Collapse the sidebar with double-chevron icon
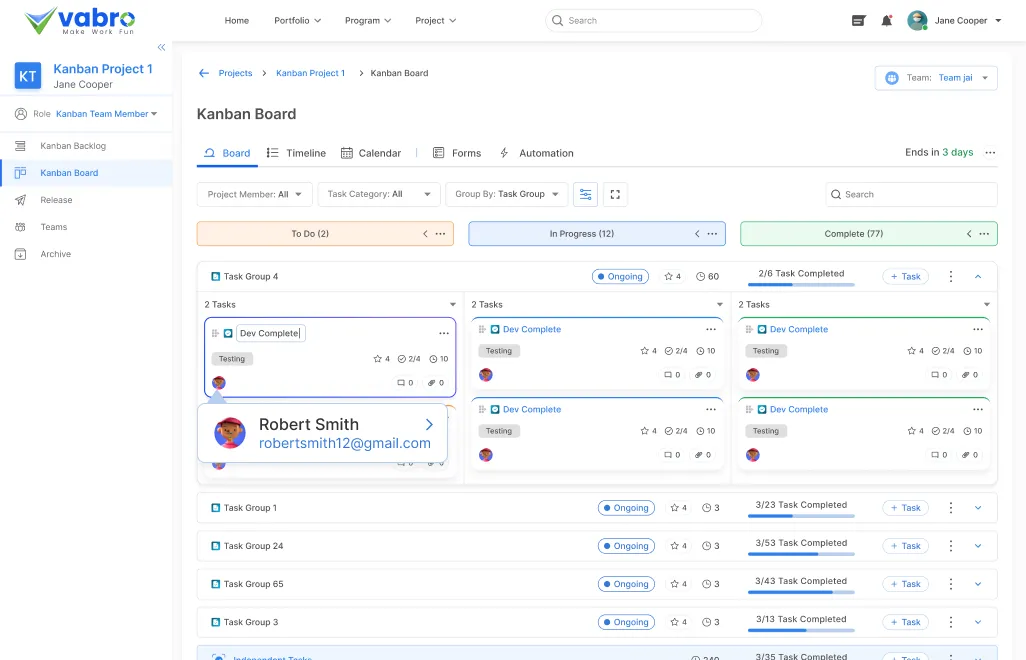Screen dimensions: 1026x660 (x=161, y=47)
